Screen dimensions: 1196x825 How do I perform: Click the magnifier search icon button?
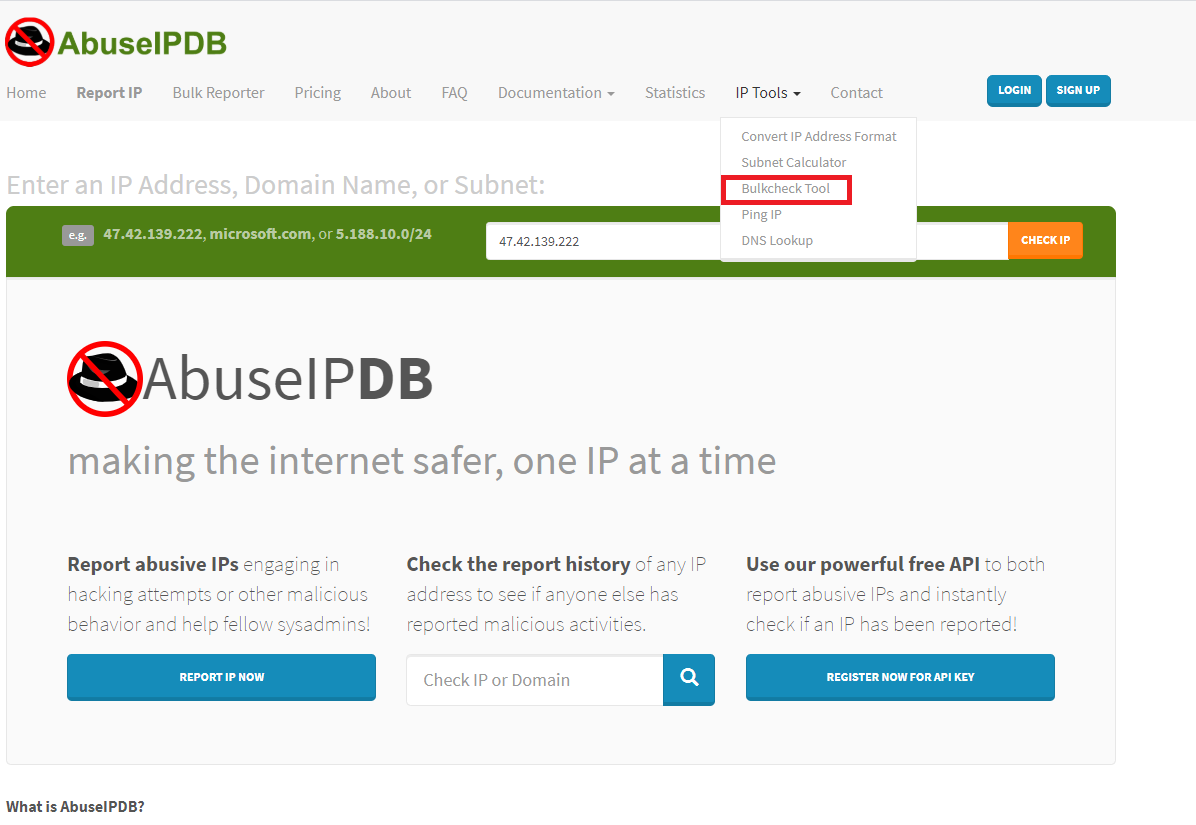[x=689, y=679]
